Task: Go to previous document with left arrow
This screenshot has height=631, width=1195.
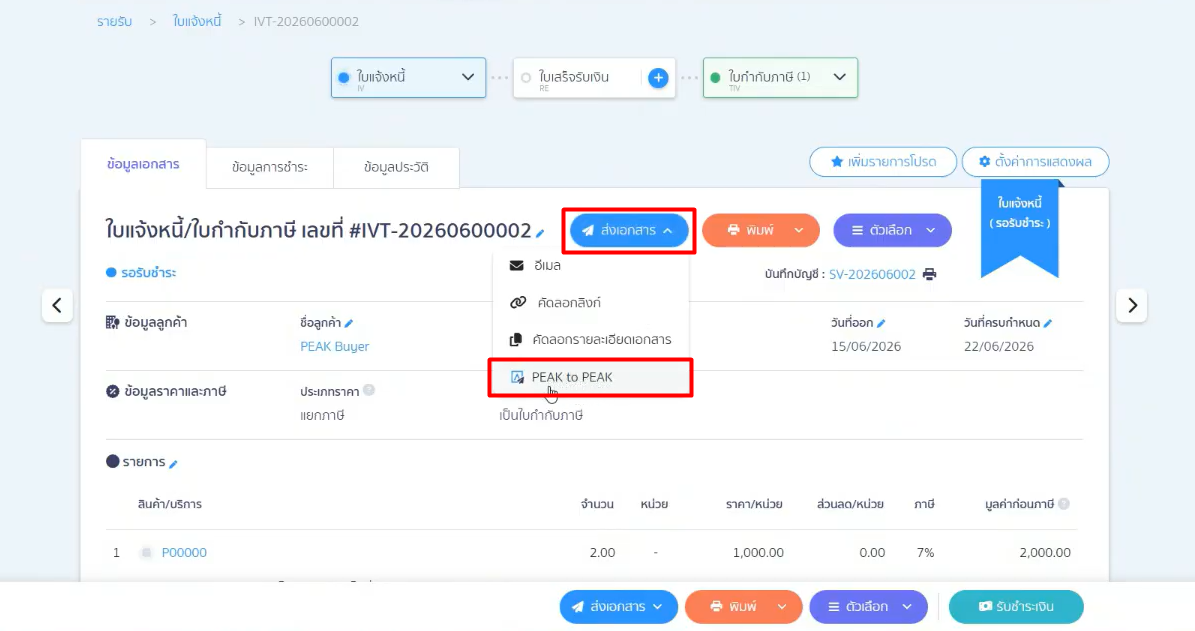Action: [57, 306]
